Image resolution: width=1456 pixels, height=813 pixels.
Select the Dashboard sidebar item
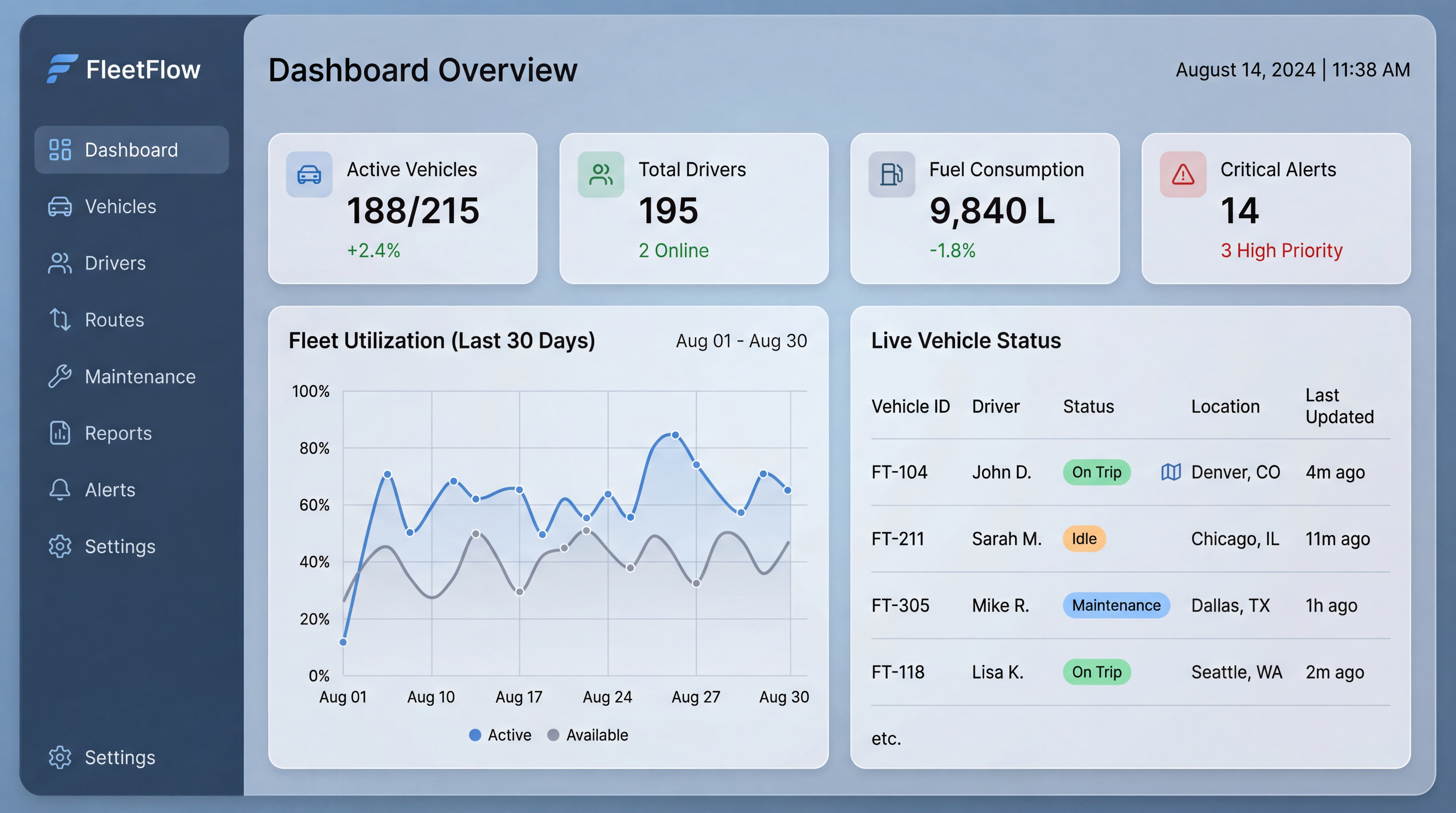pyautogui.click(x=131, y=150)
